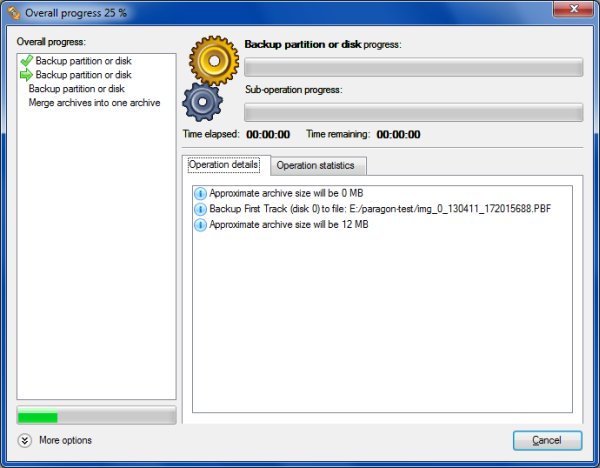Viewport: 600px width, 468px height.
Task: Click the 'More options' label
Action: (x=65, y=440)
